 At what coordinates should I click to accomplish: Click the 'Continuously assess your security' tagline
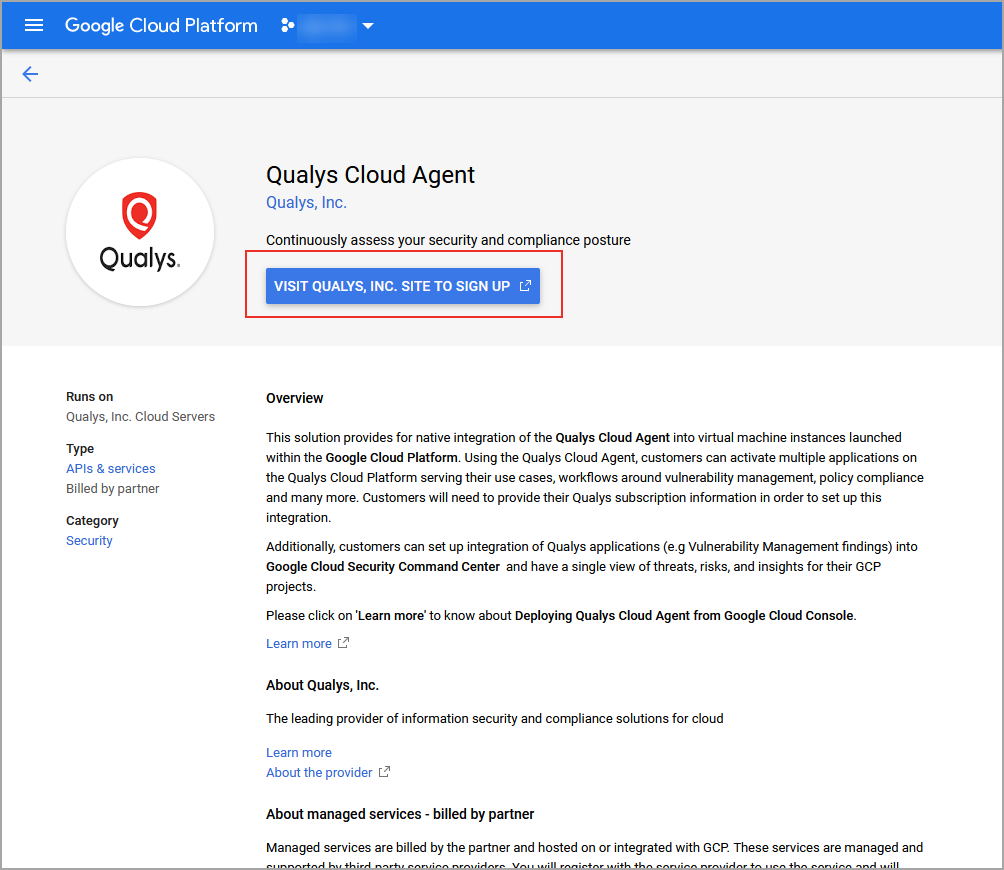[448, 240]
